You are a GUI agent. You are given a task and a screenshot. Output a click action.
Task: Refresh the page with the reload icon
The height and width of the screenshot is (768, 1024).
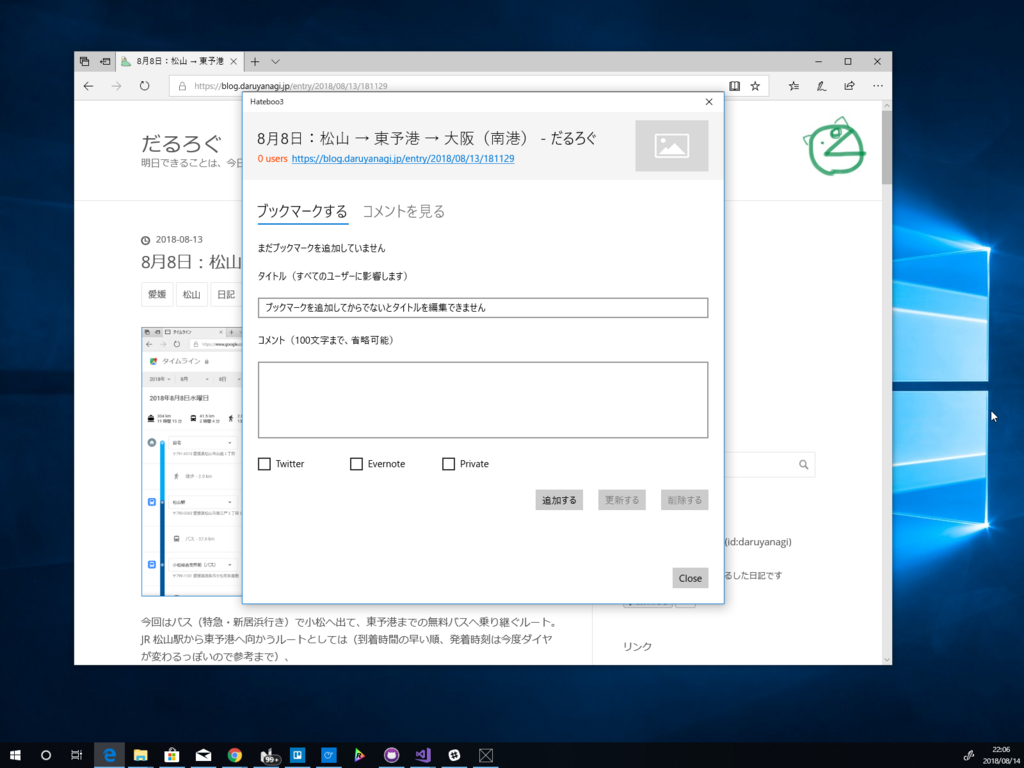pos(145,86)
